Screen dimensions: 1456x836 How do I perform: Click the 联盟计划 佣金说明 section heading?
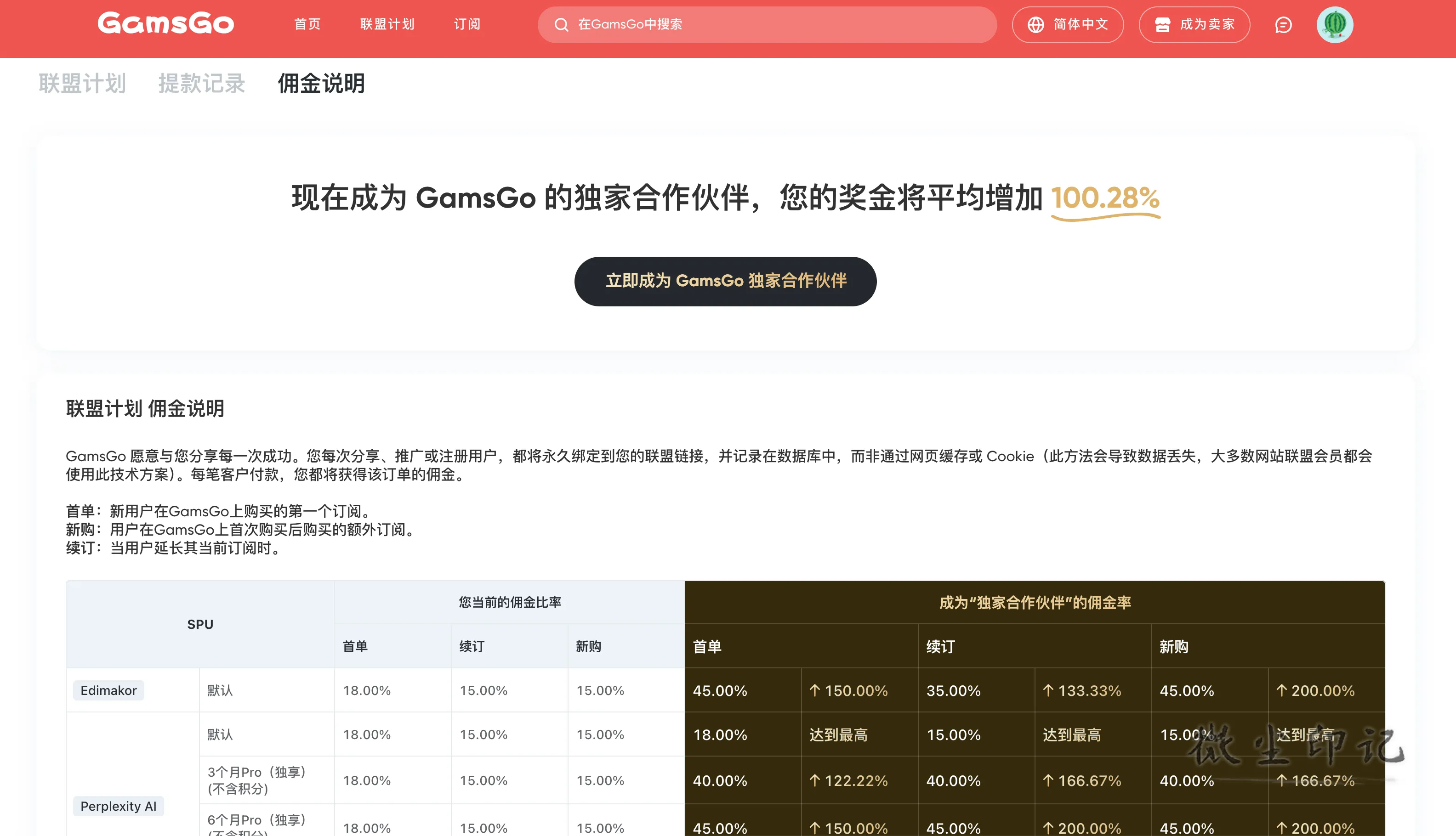(145, 409)
